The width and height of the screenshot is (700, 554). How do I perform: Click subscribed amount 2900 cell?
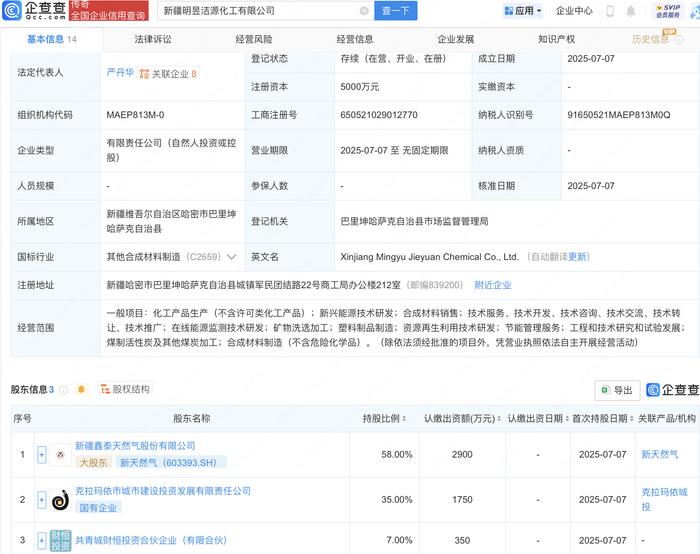[462, 454]
